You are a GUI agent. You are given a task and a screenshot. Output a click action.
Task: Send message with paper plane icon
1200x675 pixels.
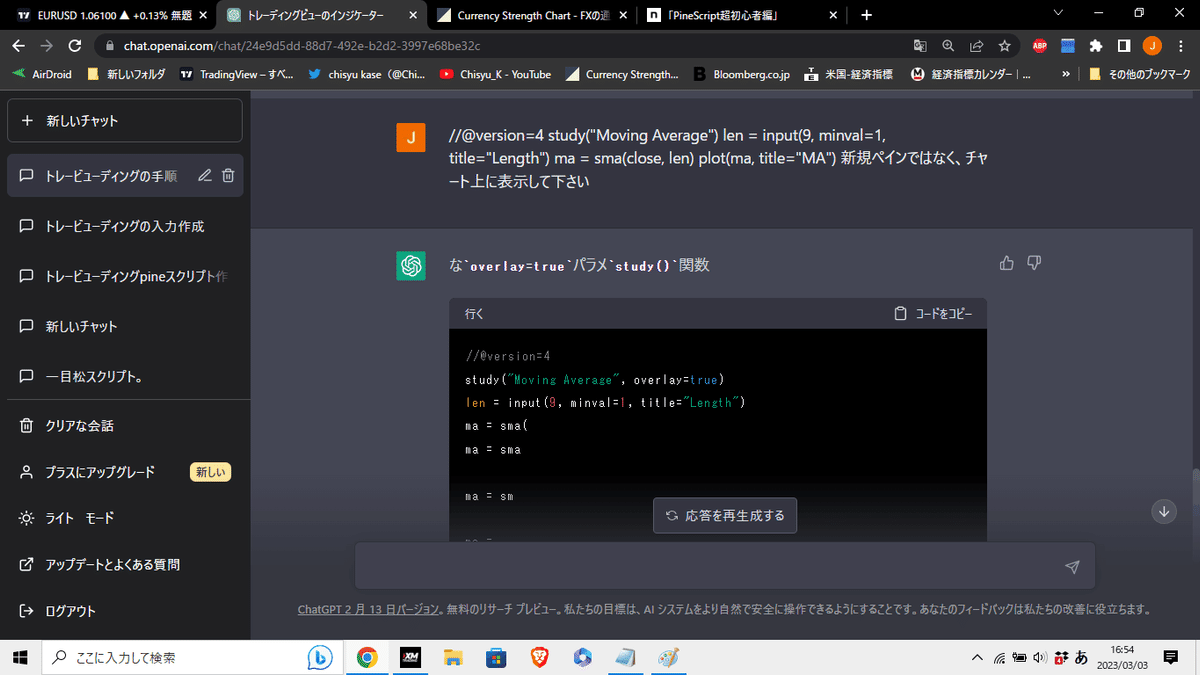coord(1072,567)
